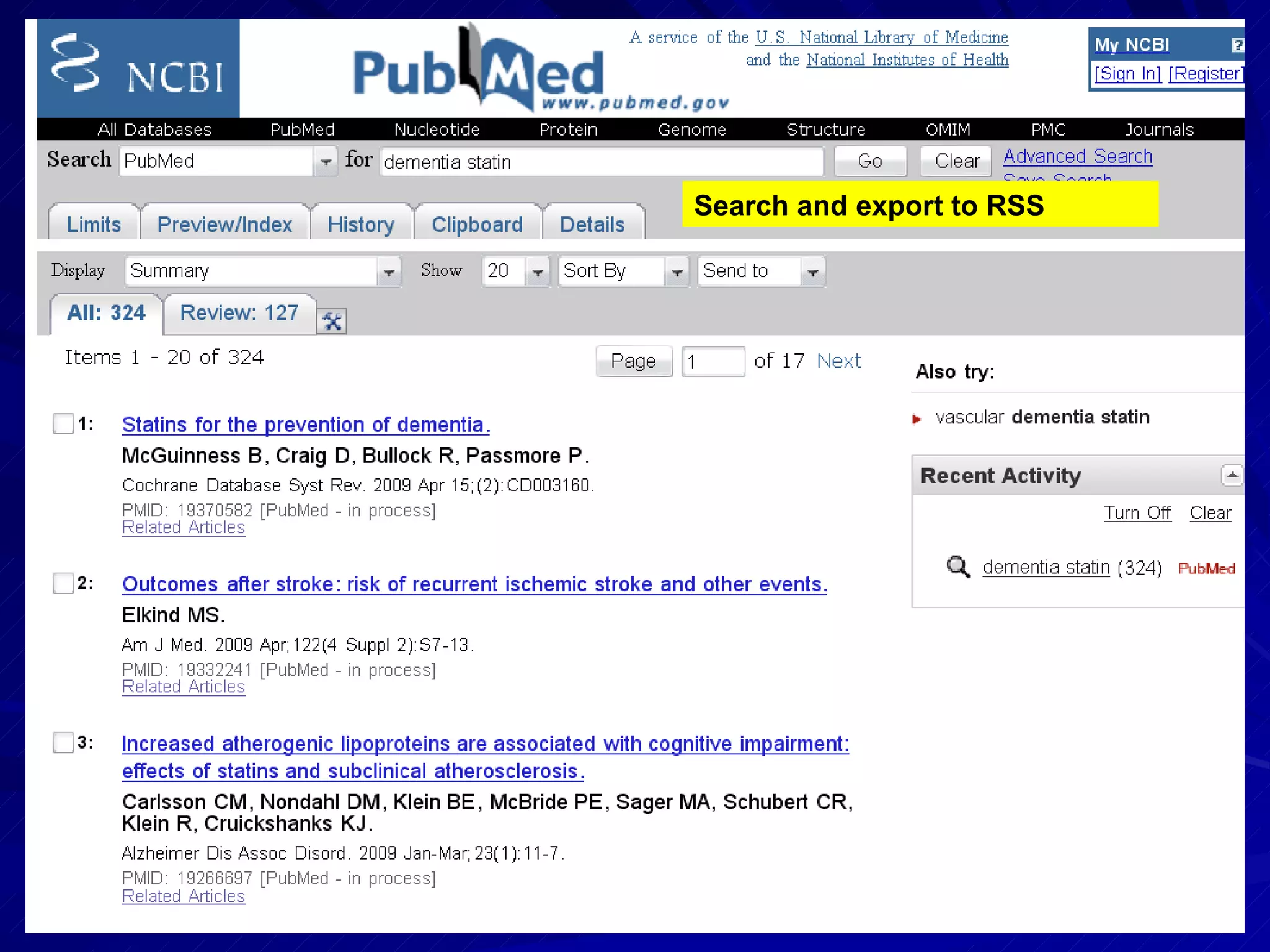Image resolution: width=1270 pixels, height=952 pixels.
Task: Open the Show 20 items dropdown
Action: pyautogui.click(x=516, y=271)
